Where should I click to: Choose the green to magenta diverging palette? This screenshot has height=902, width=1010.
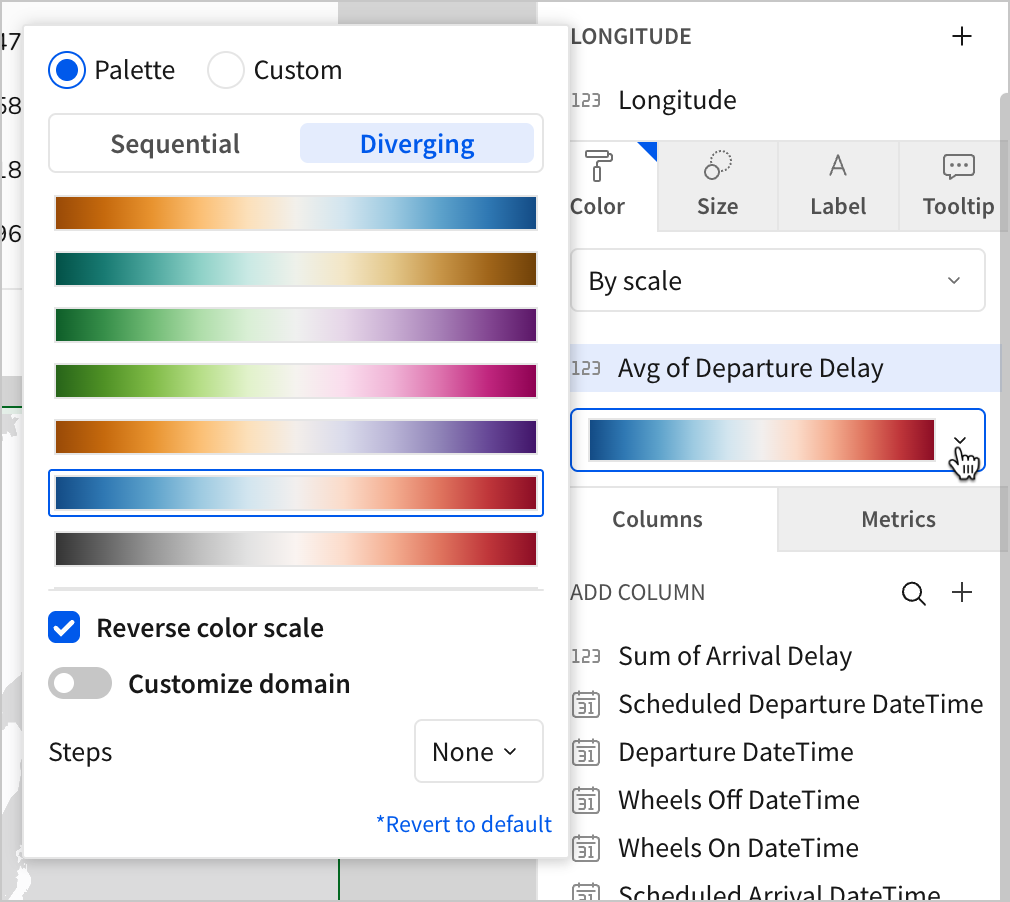[x=296, y=381]
